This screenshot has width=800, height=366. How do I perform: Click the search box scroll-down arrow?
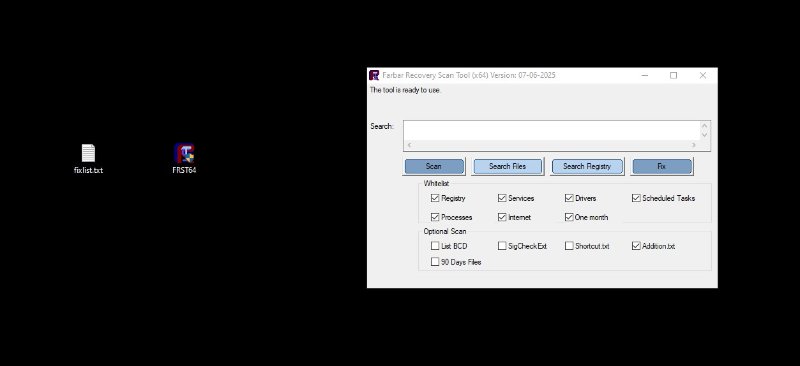705,135
